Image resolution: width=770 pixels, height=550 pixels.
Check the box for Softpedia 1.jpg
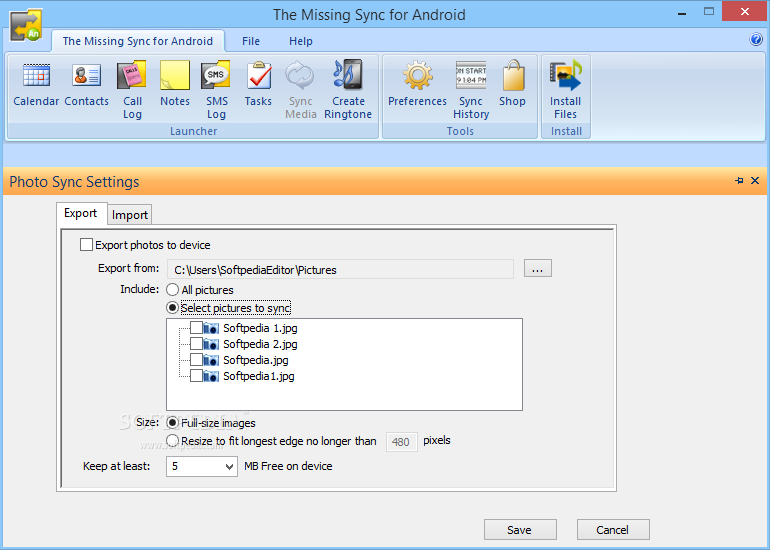pos(196,328)
